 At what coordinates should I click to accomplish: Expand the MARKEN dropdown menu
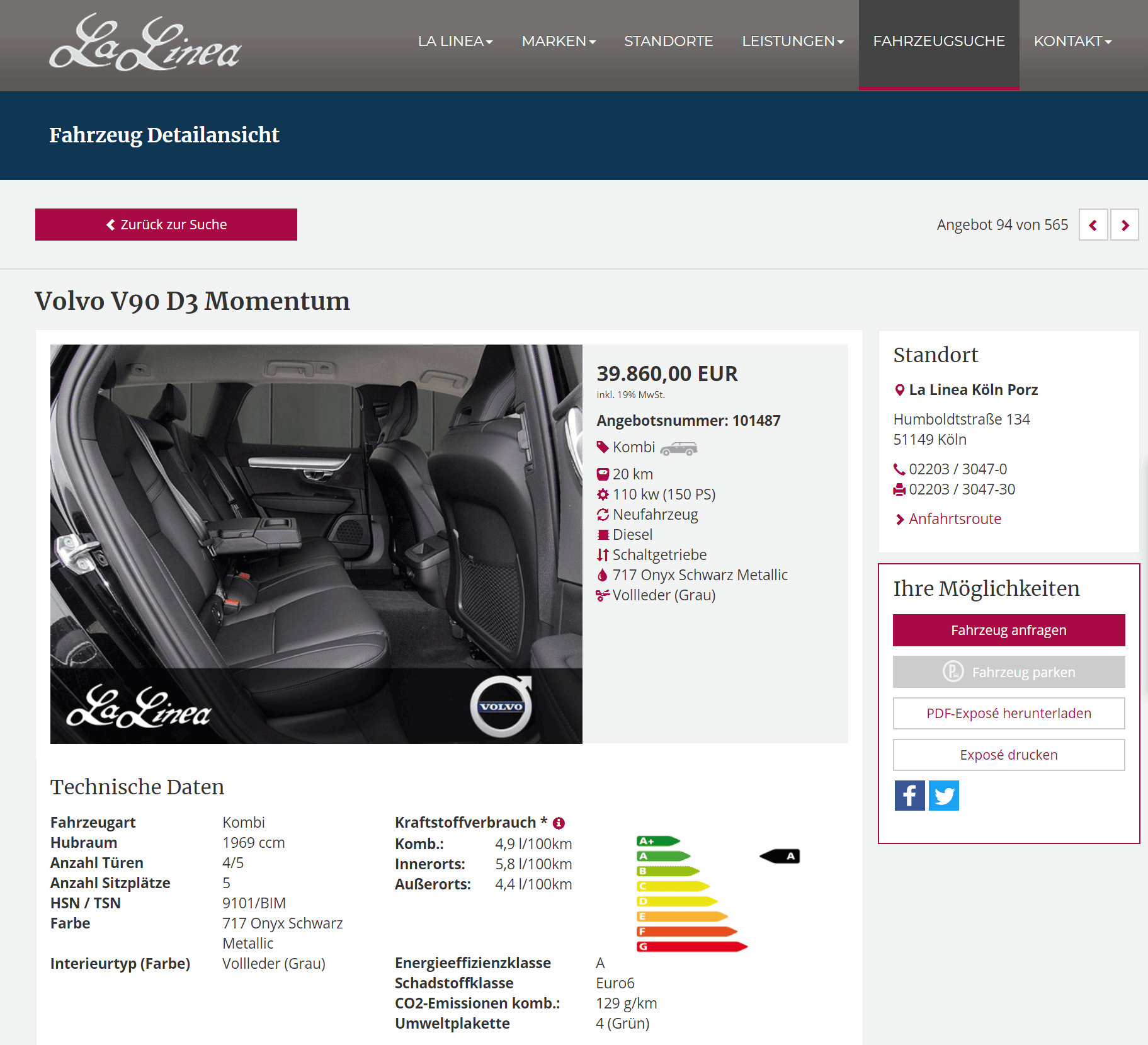559,42
